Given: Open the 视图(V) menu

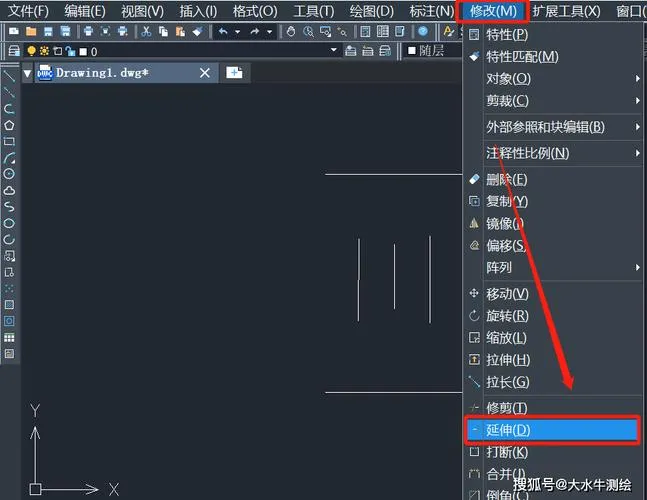Looking at the screenshot, I should (x=142, y=11).
